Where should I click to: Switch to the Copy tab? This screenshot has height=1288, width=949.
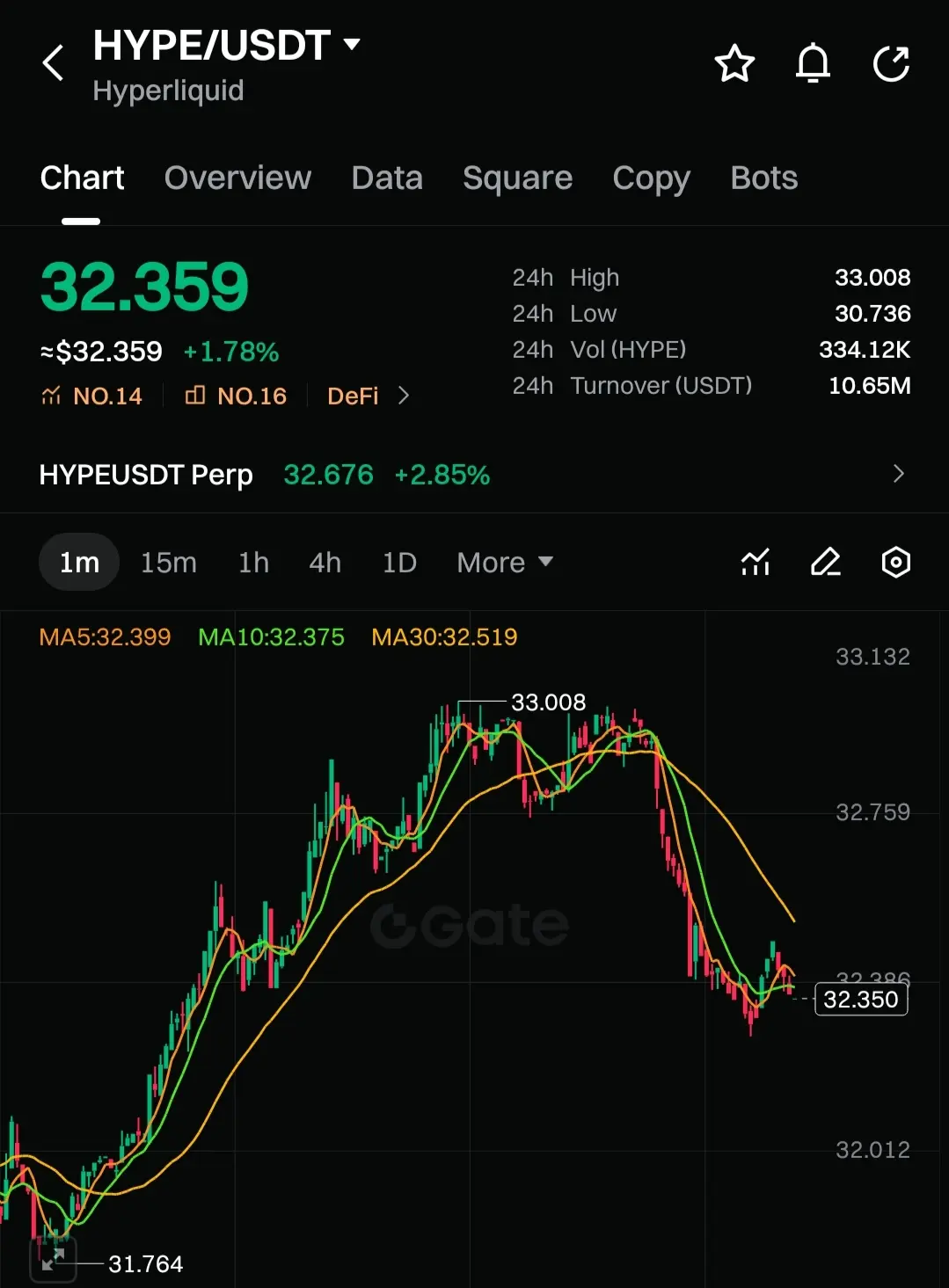651,178
